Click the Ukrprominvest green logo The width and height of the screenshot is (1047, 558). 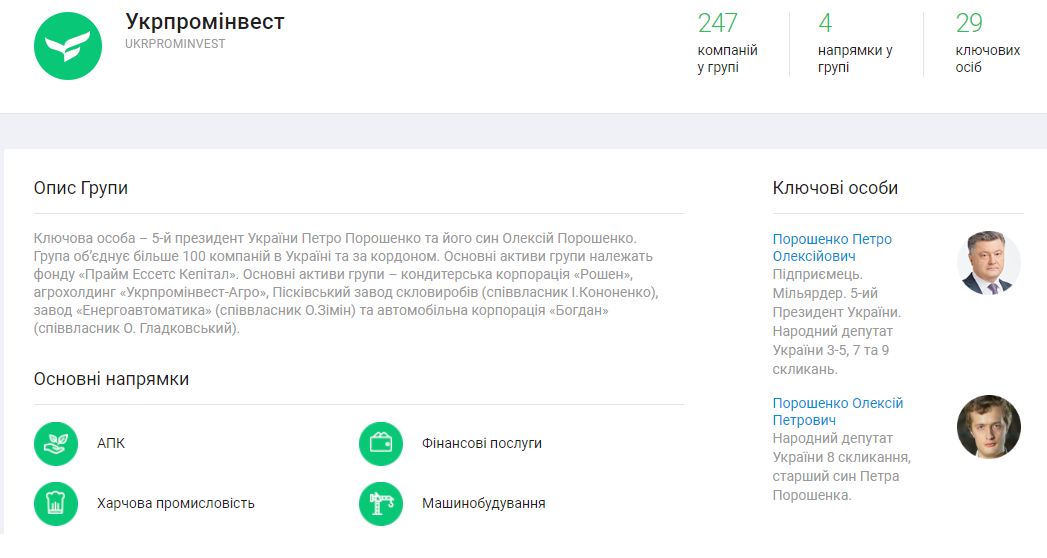pos(68,44)
